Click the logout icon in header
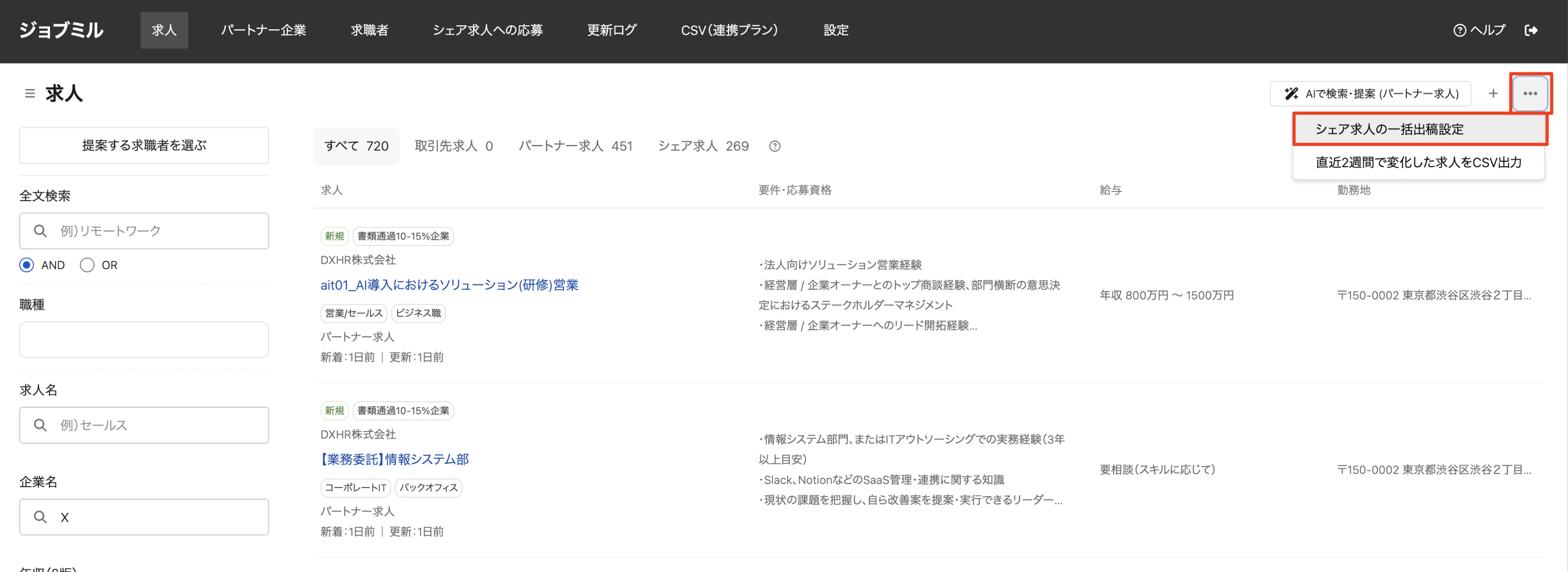 1531,30
